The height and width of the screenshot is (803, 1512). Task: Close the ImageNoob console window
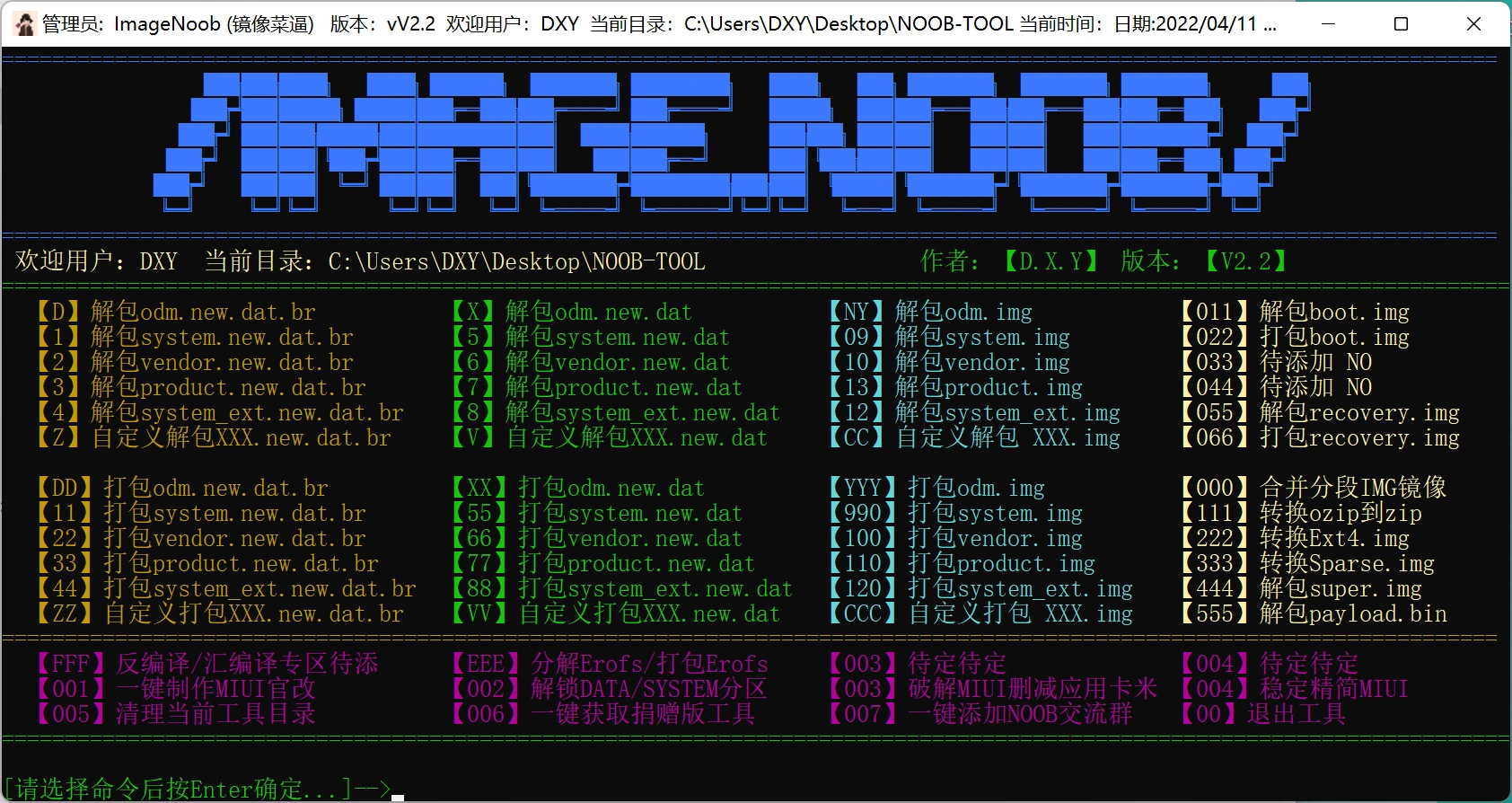tap(1473, 24)
